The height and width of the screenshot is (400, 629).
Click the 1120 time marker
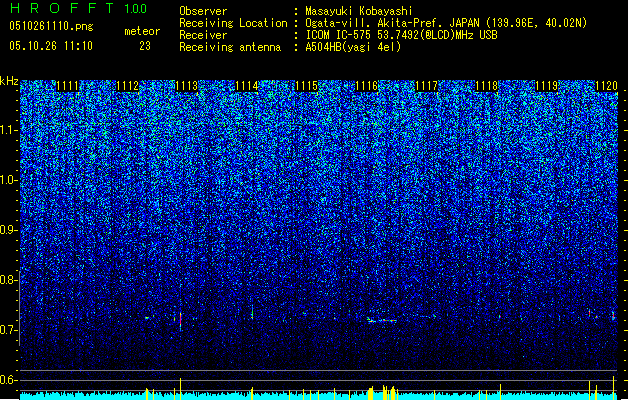(606, 86)
